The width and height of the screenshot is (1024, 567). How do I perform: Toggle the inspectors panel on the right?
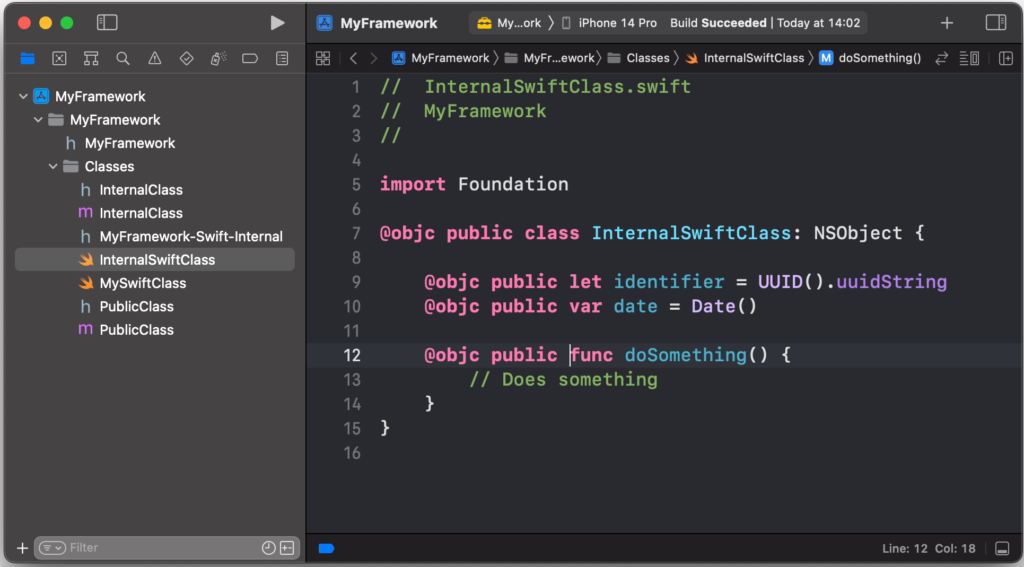[996, 23]
